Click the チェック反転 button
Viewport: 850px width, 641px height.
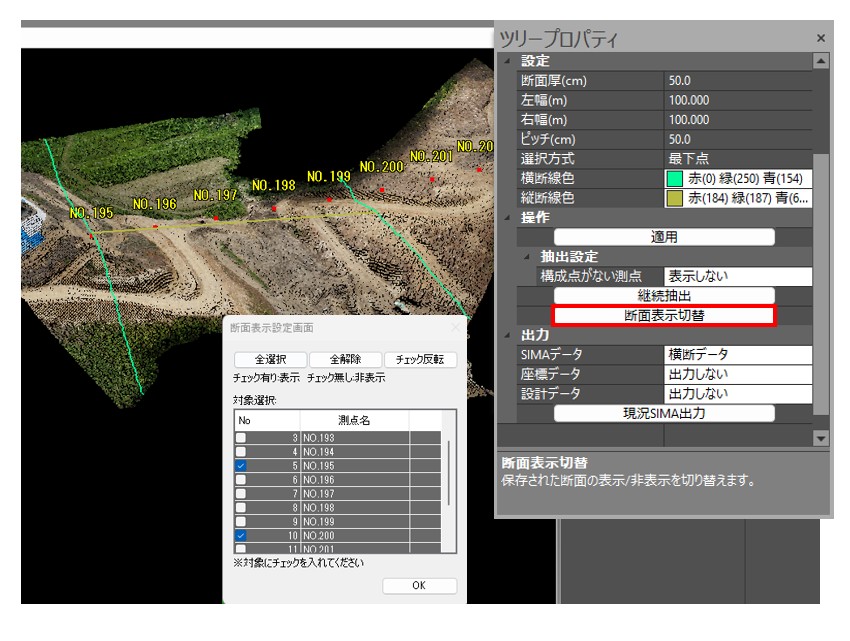420,360
